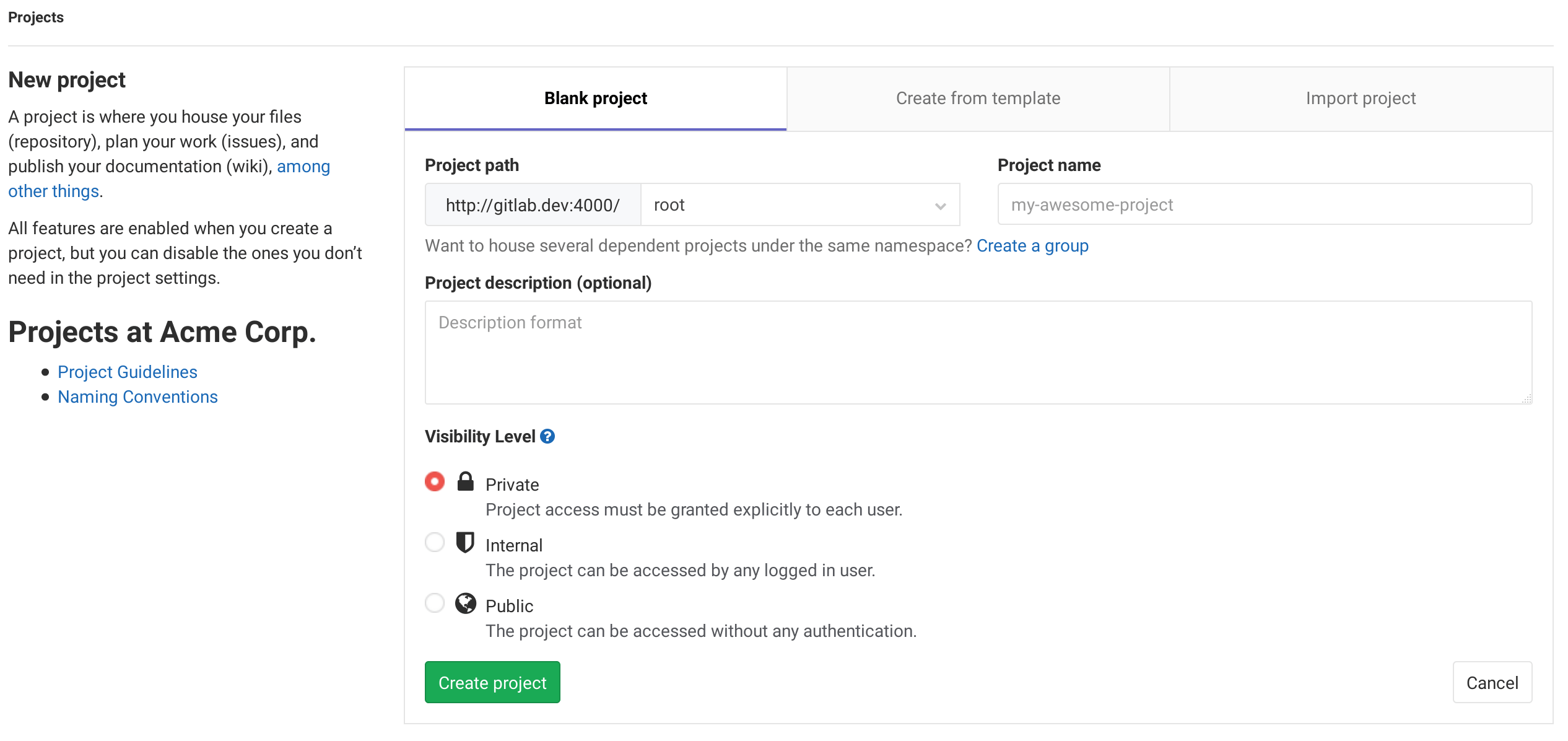Click the Public globe icon

pos(466,603)
